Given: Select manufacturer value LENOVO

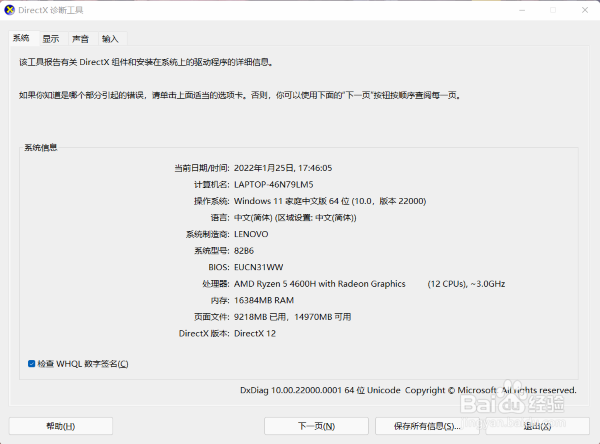Looking at the screenshot, I should 251,234.
